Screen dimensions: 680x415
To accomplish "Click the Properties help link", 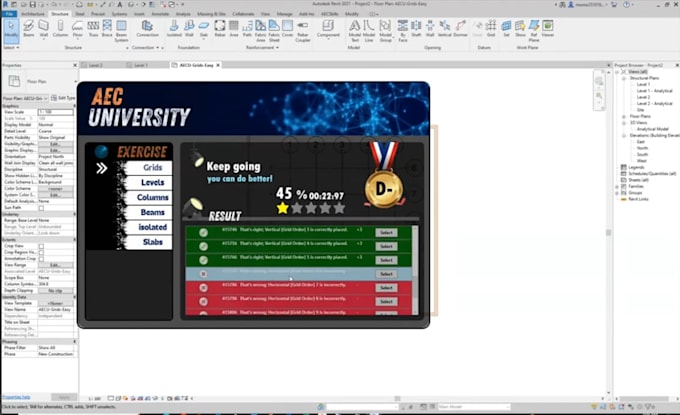I will [16, 397].
